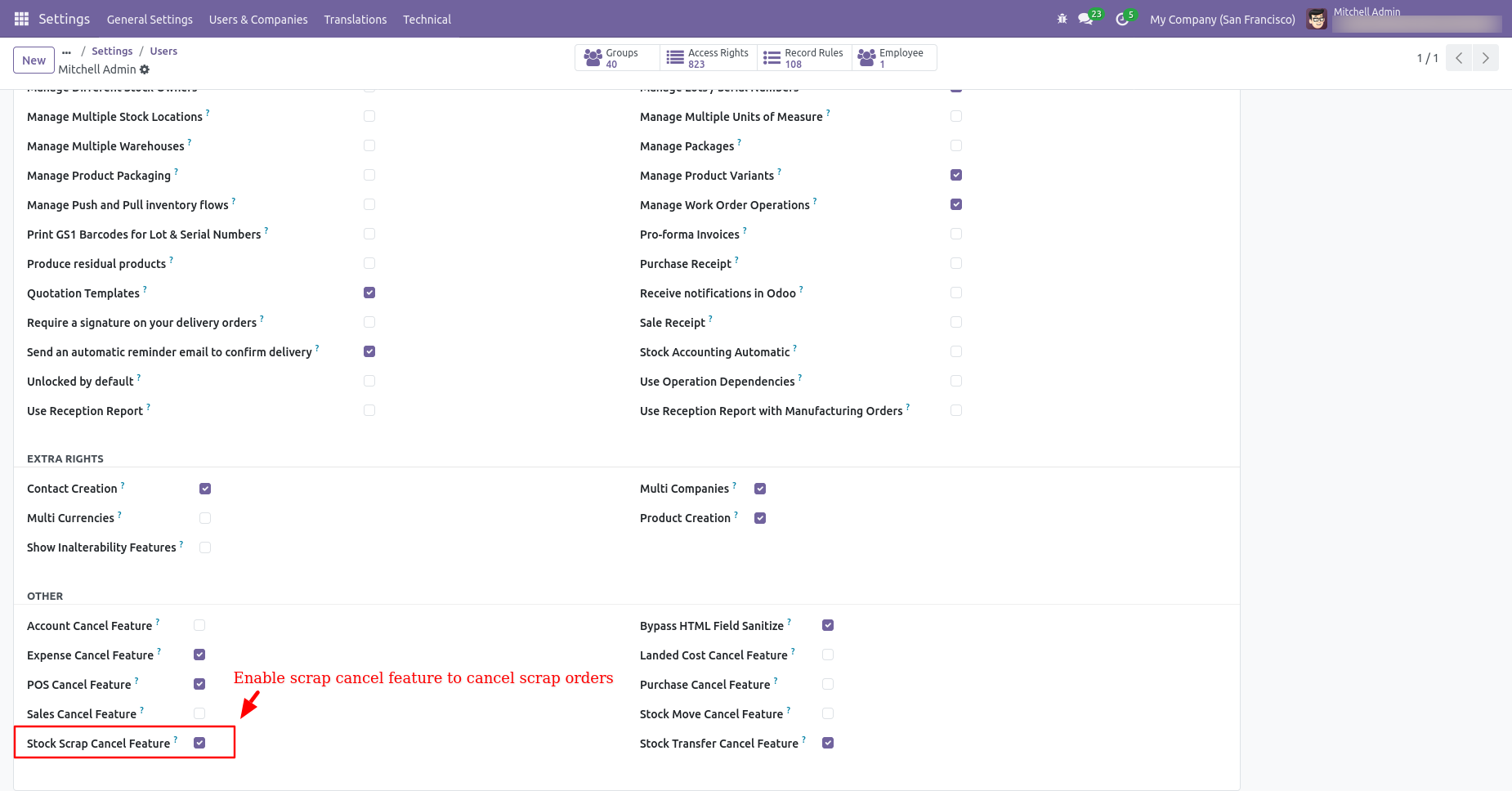Toggle Stock Scrap Cancel Feature checkbox
Screen dimensions: 1512x791
(199, 743)
